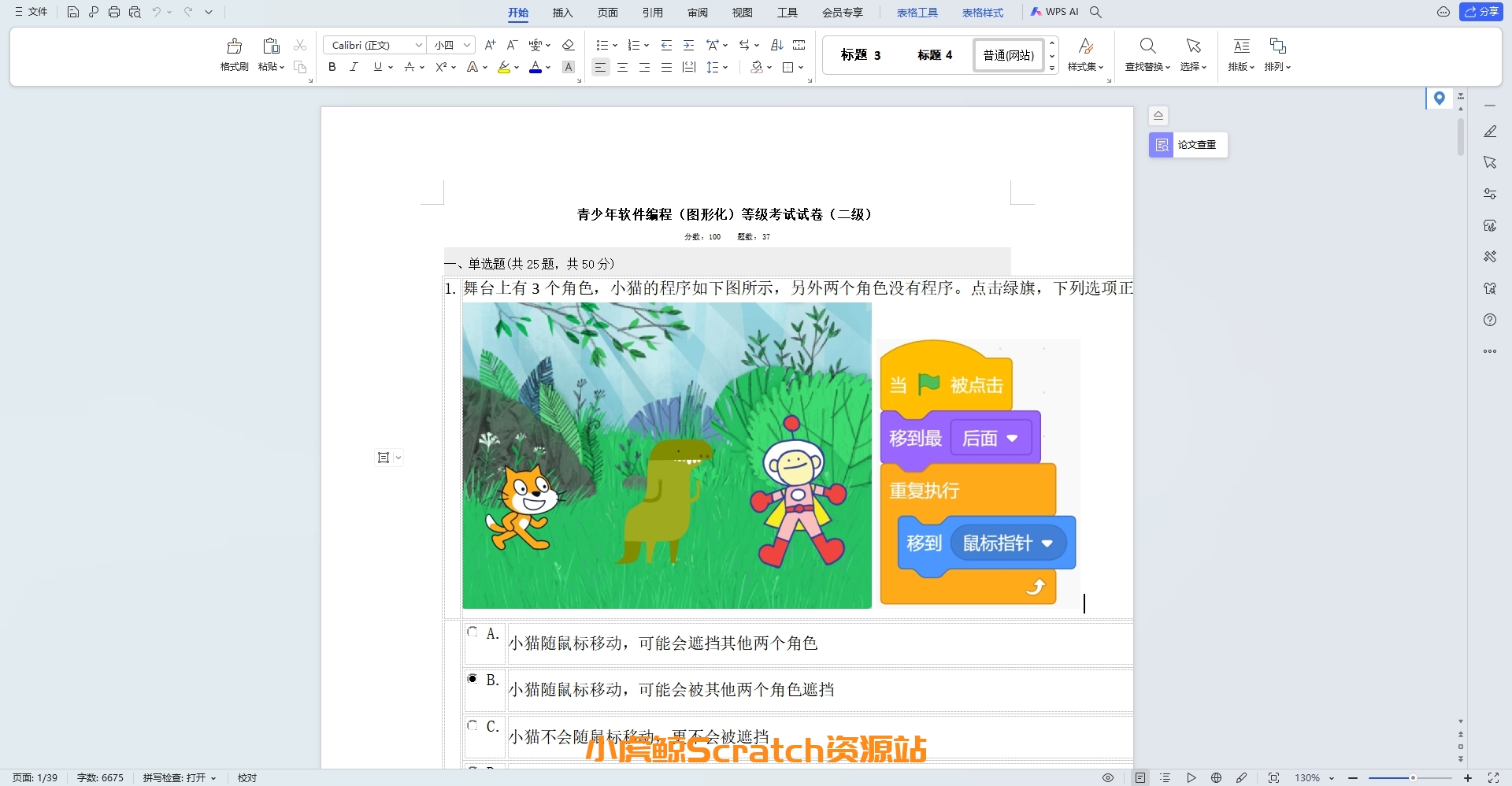Expand the line spacing dropdown arrow
1512x786 pixels.
725,68
